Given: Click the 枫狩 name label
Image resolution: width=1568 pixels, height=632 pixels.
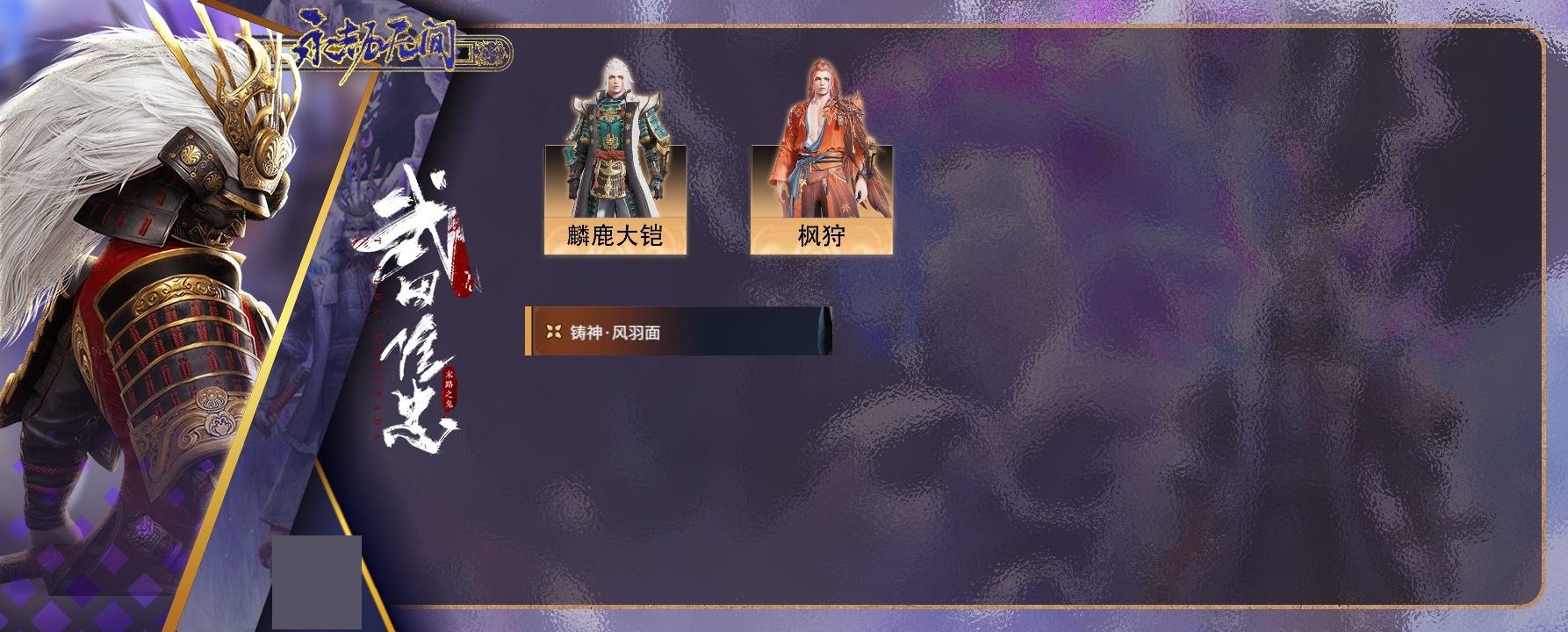Looking at the screenshot, I should pyautogui.click(x=821, y=236).
